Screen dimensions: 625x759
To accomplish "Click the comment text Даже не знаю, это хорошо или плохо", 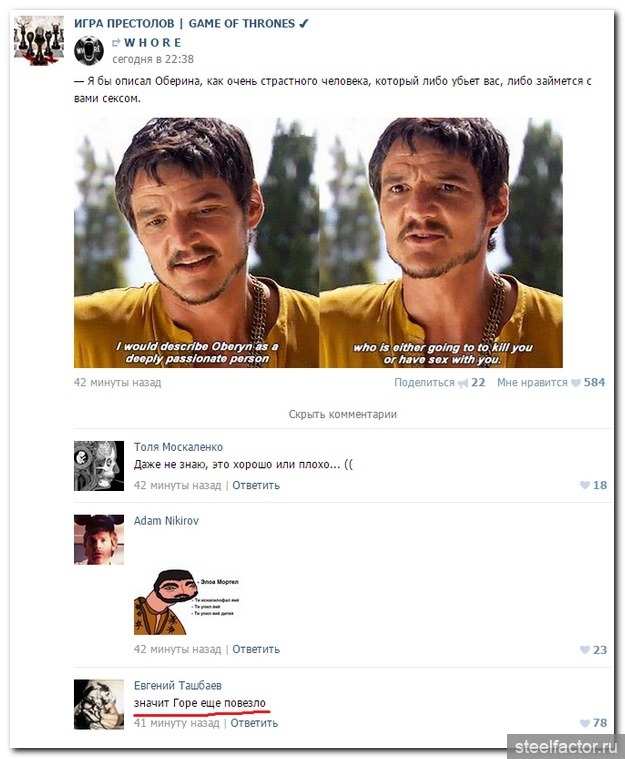I will tap(243, 465).
